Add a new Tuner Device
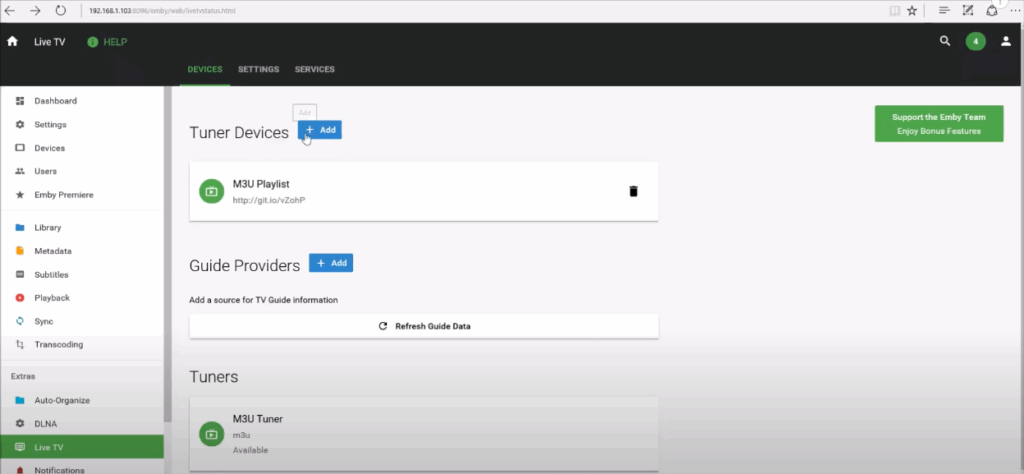This screenshot has width=1024, height=474. coord(320,130)
